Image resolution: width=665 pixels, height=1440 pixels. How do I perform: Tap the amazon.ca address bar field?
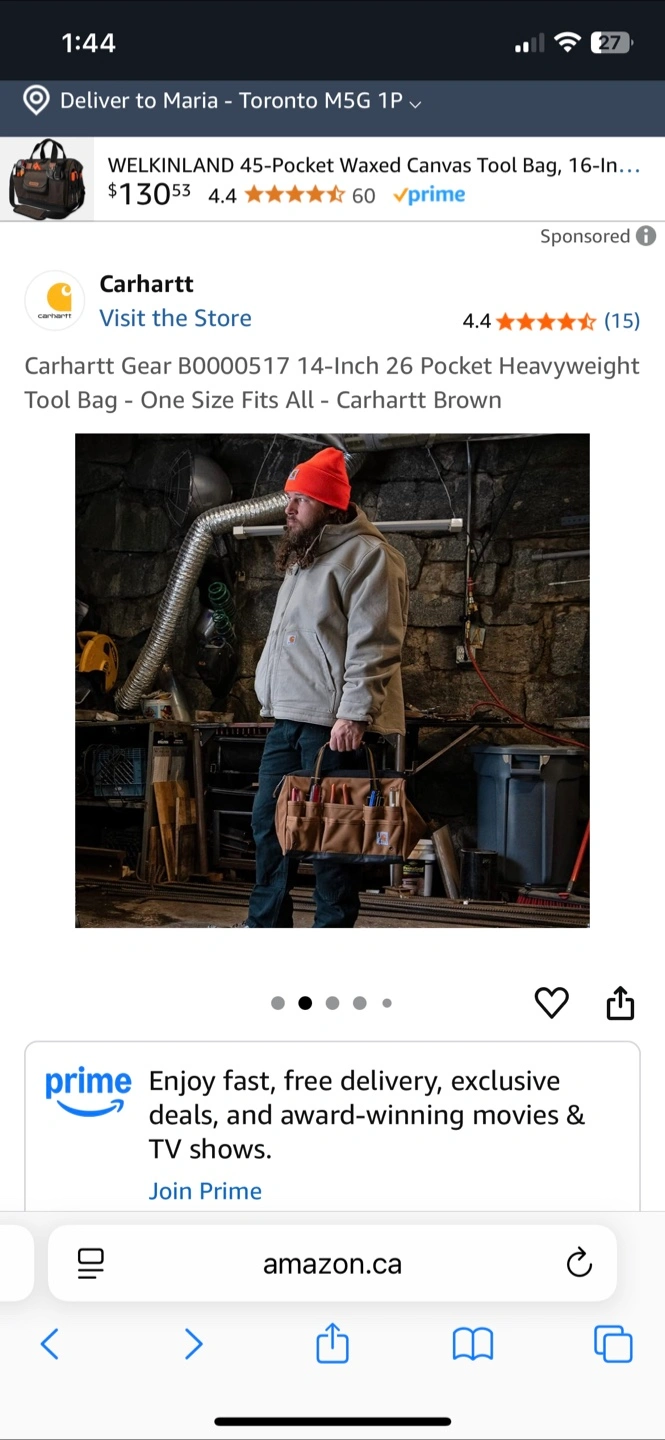click(x=332, y=1263)
